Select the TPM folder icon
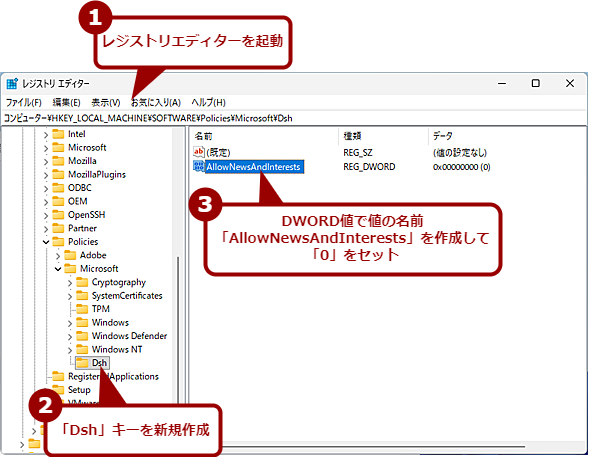This screenshot has height=457, width=589. click(x=82, y=309)
